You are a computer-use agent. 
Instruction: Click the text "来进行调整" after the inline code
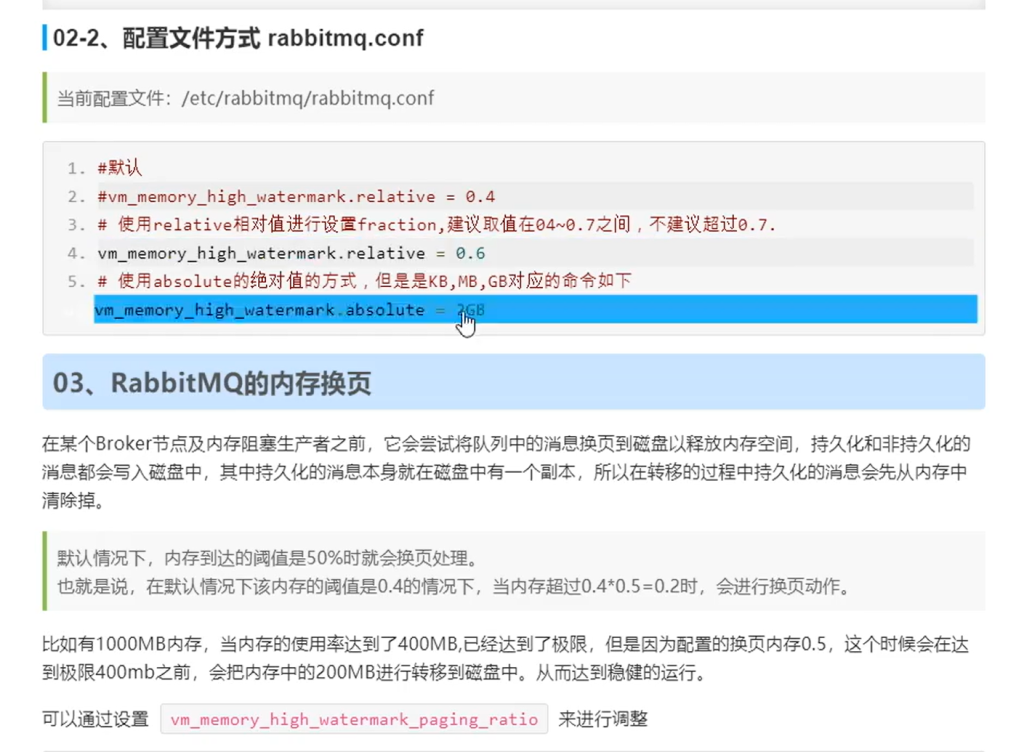[601, 719]
